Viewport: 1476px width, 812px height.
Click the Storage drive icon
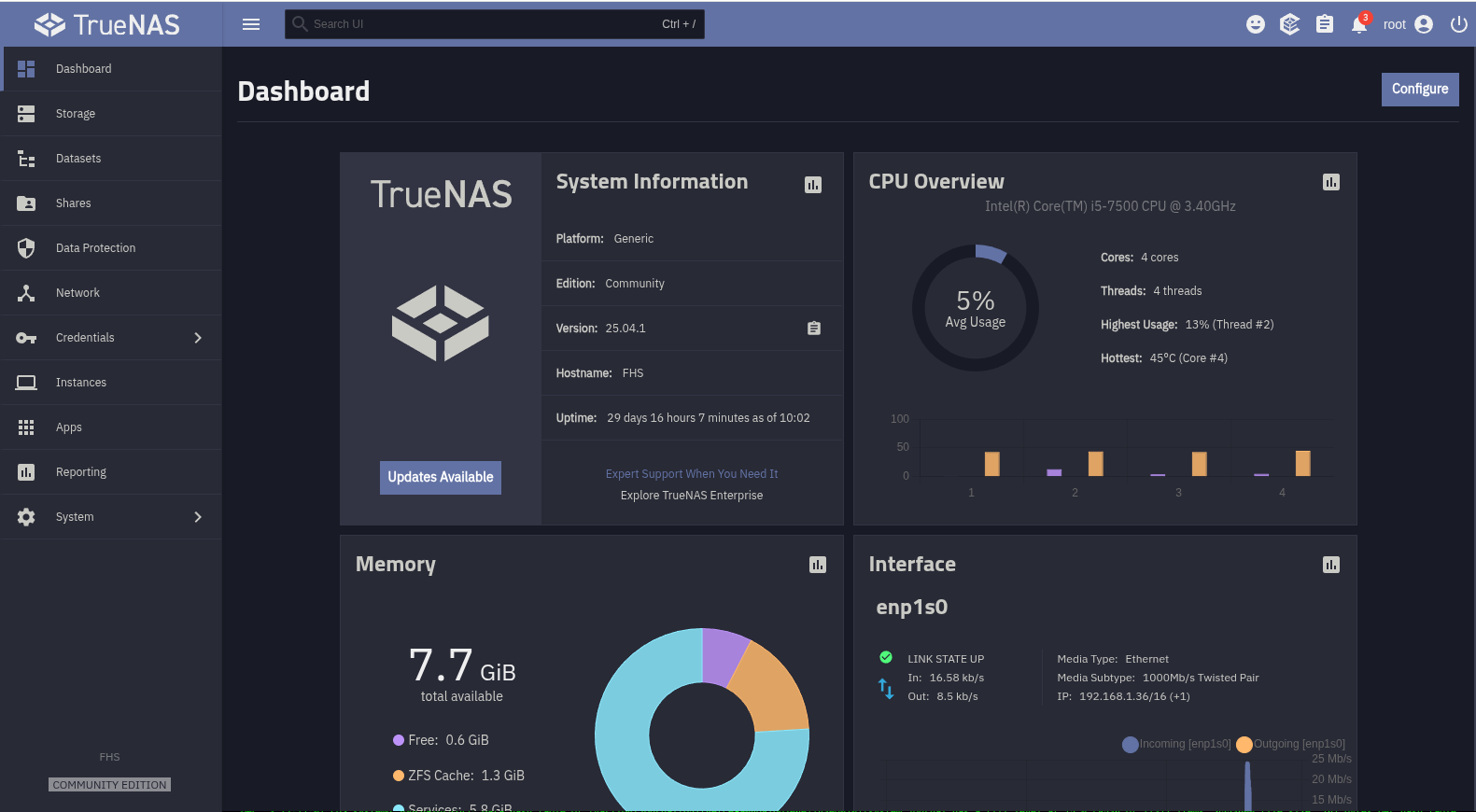coord(26,114)
